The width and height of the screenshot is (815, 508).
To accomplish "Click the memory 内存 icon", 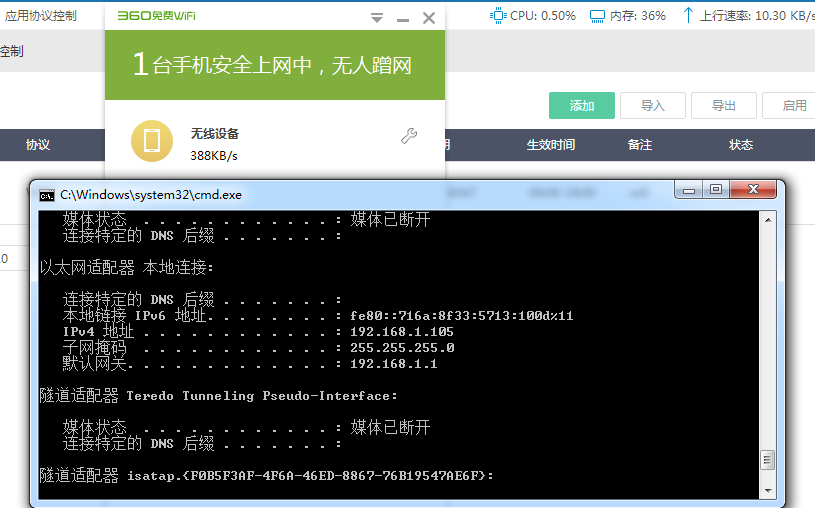I will tap(597, 16).
